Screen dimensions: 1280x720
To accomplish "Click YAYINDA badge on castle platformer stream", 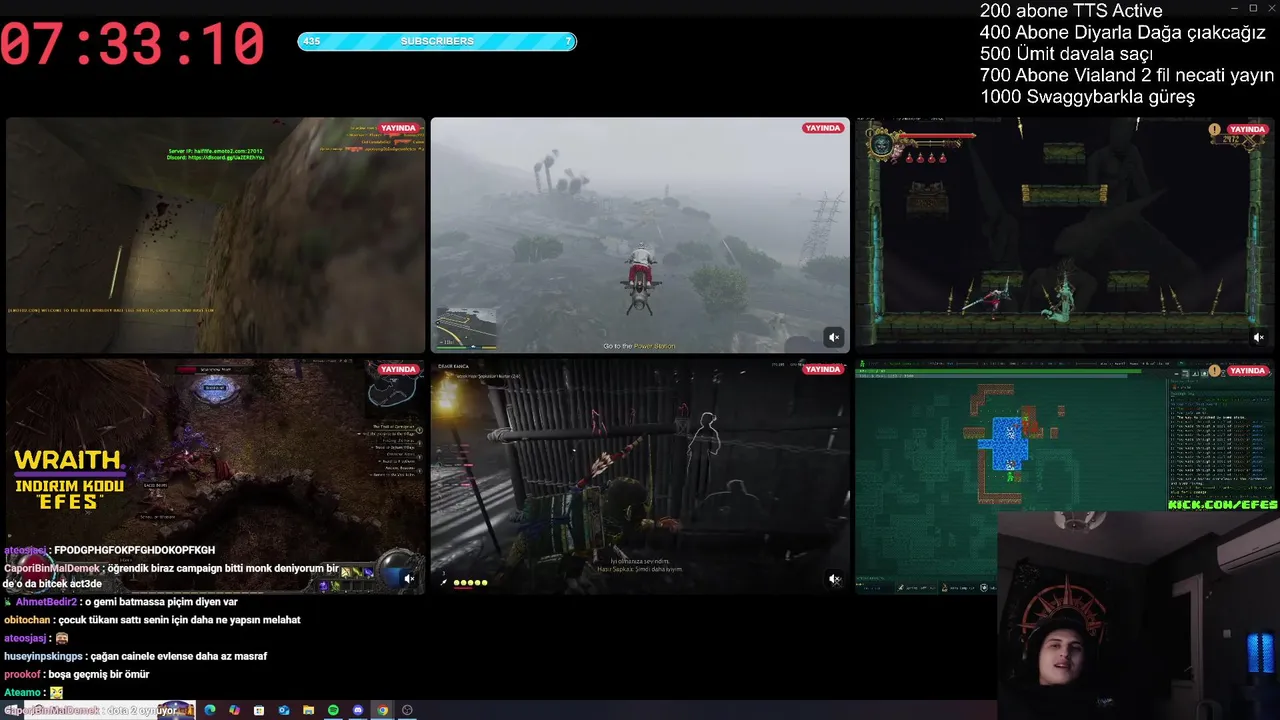I will click(x=1248, y=129).
